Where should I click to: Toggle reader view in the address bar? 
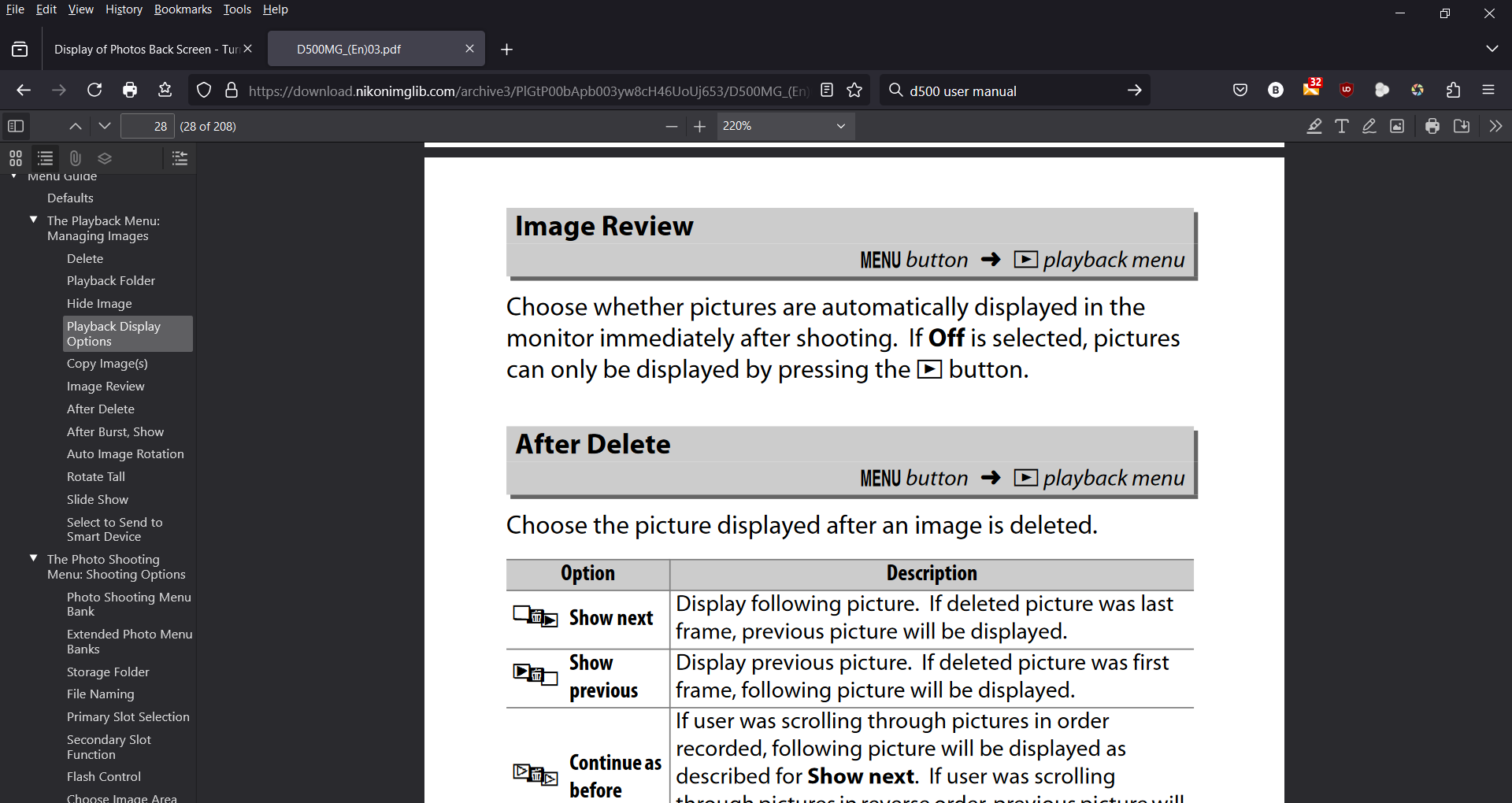click(827, 91)
